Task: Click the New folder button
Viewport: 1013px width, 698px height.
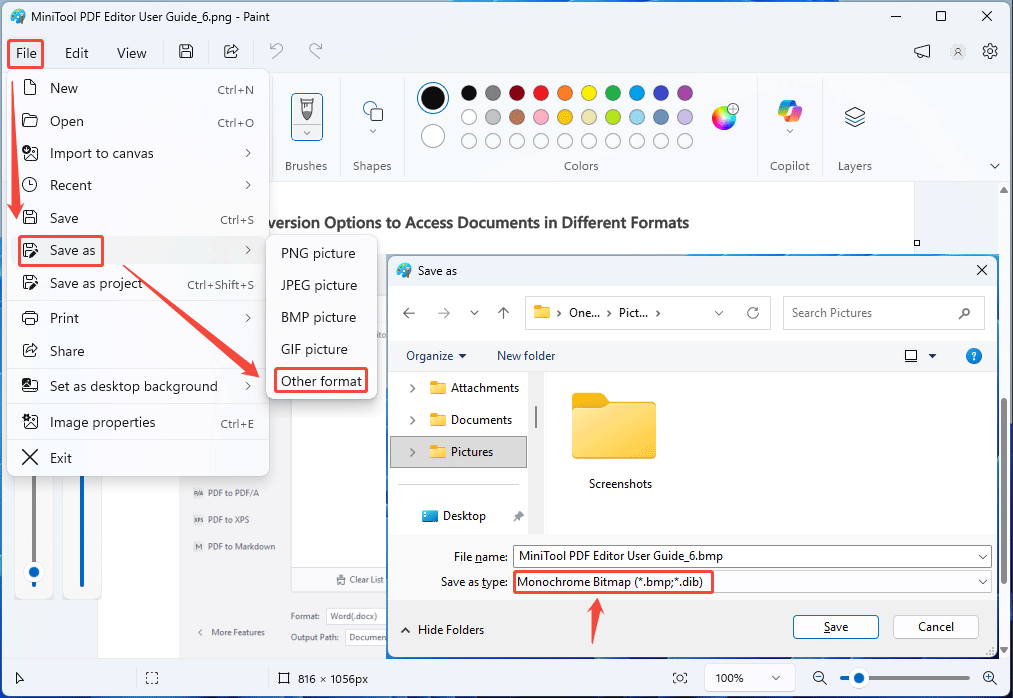Action: pyautogui.click(x=526, y=356)
